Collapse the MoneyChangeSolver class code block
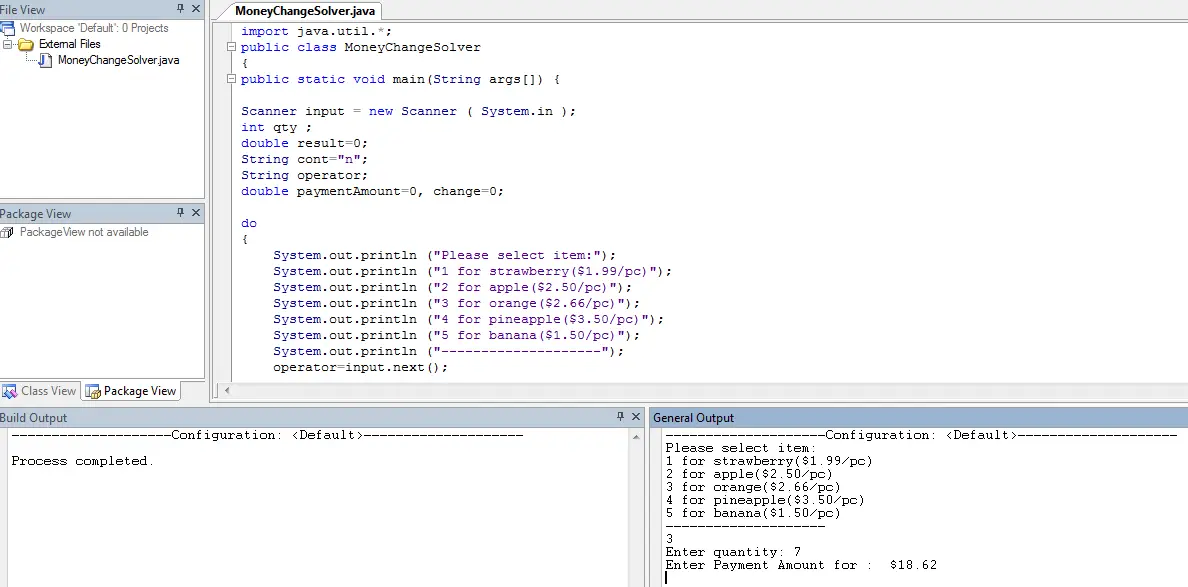This screenshot has height=587, width=1188. pyautogui.click(x=232, y=47)
